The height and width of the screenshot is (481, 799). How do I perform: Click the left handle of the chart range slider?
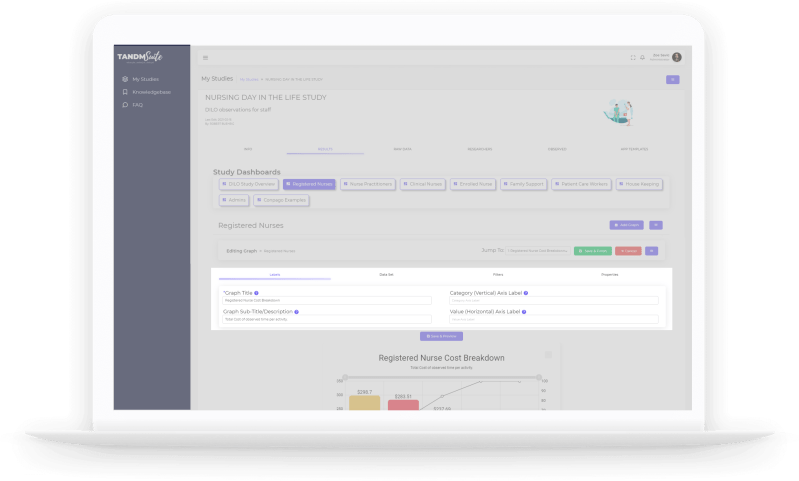tap(345, 378)
